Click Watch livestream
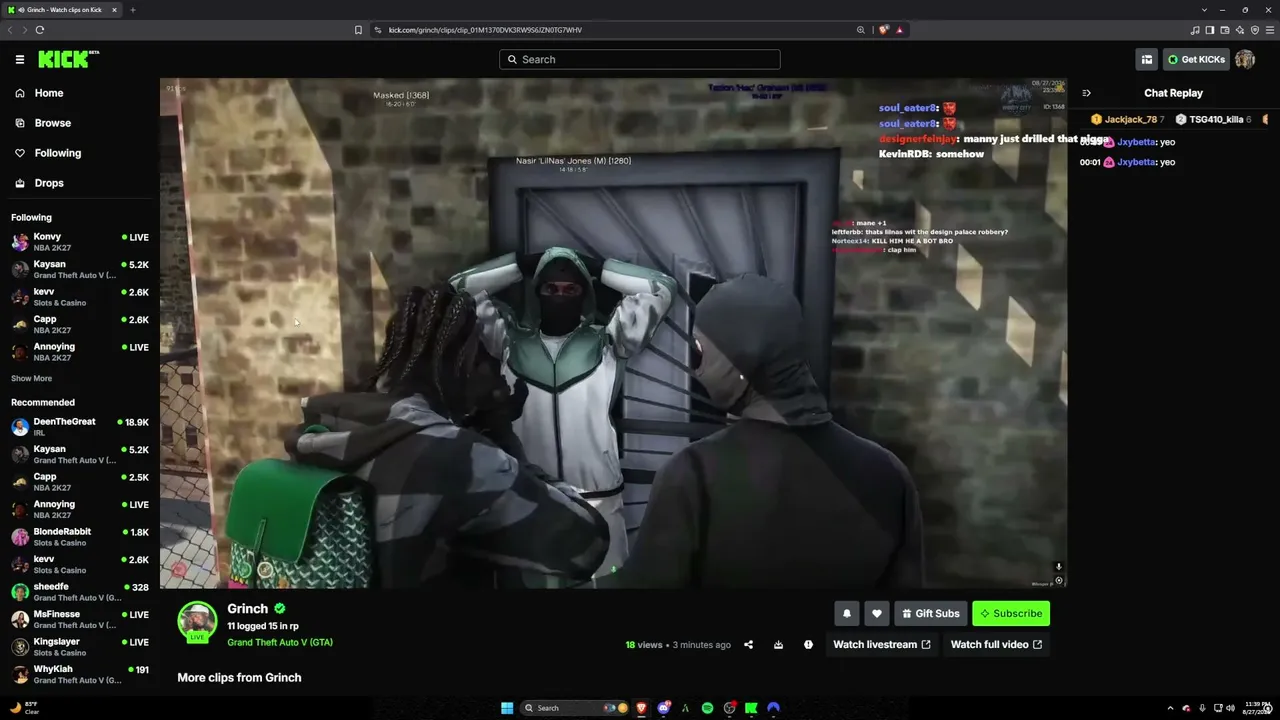The height and width of the screenshot is (720, 1280). coord(882,645)
